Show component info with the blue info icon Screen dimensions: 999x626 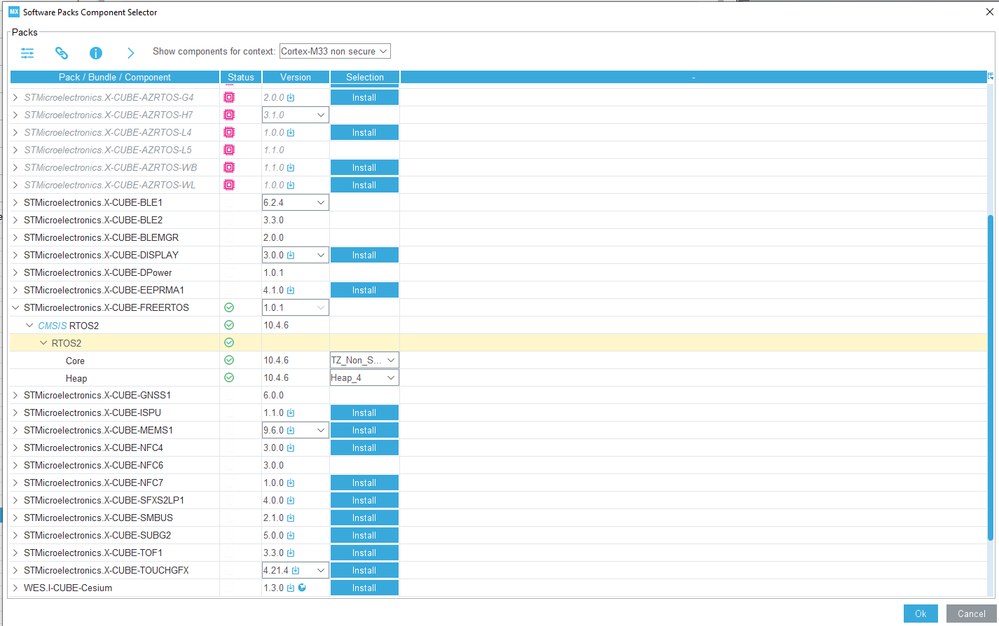(96, 53)
